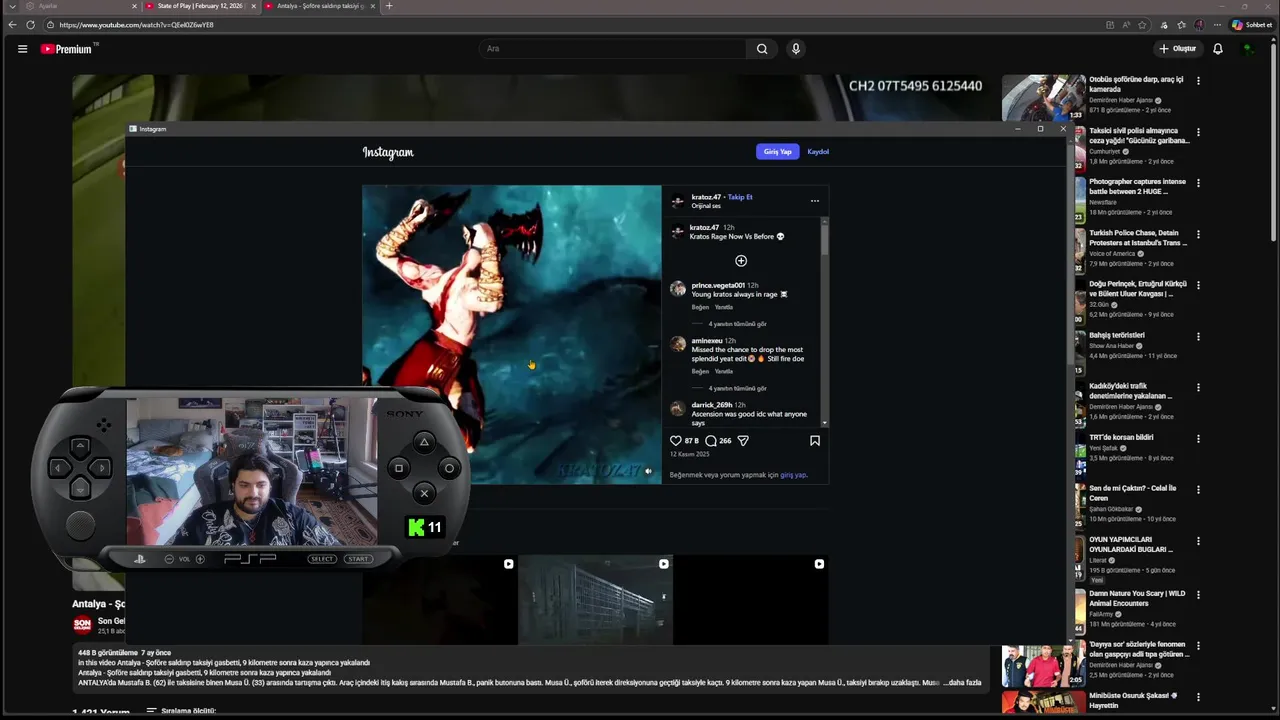
Task: Open options for 'Kadıköy'deki trafik' video
Action: click(x=1198, y=387)
